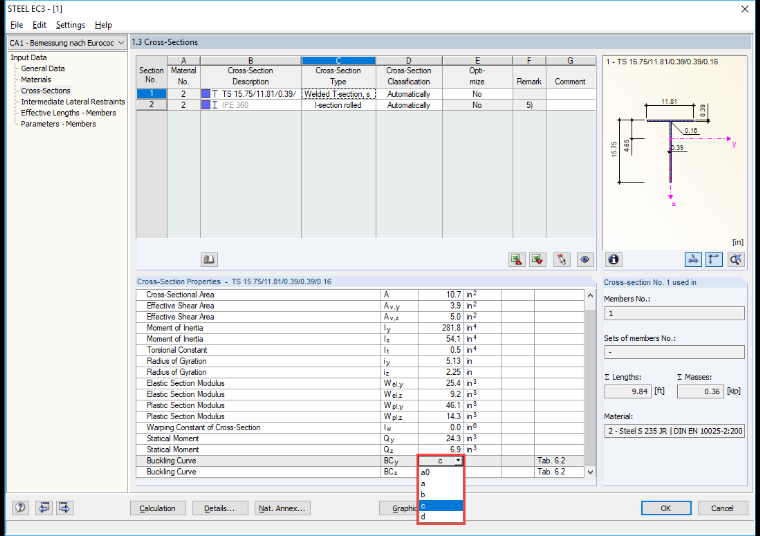This screenshot has width=760, height=536.
Task: Select buckling curve a0 from the list
Action: point(441,472)
